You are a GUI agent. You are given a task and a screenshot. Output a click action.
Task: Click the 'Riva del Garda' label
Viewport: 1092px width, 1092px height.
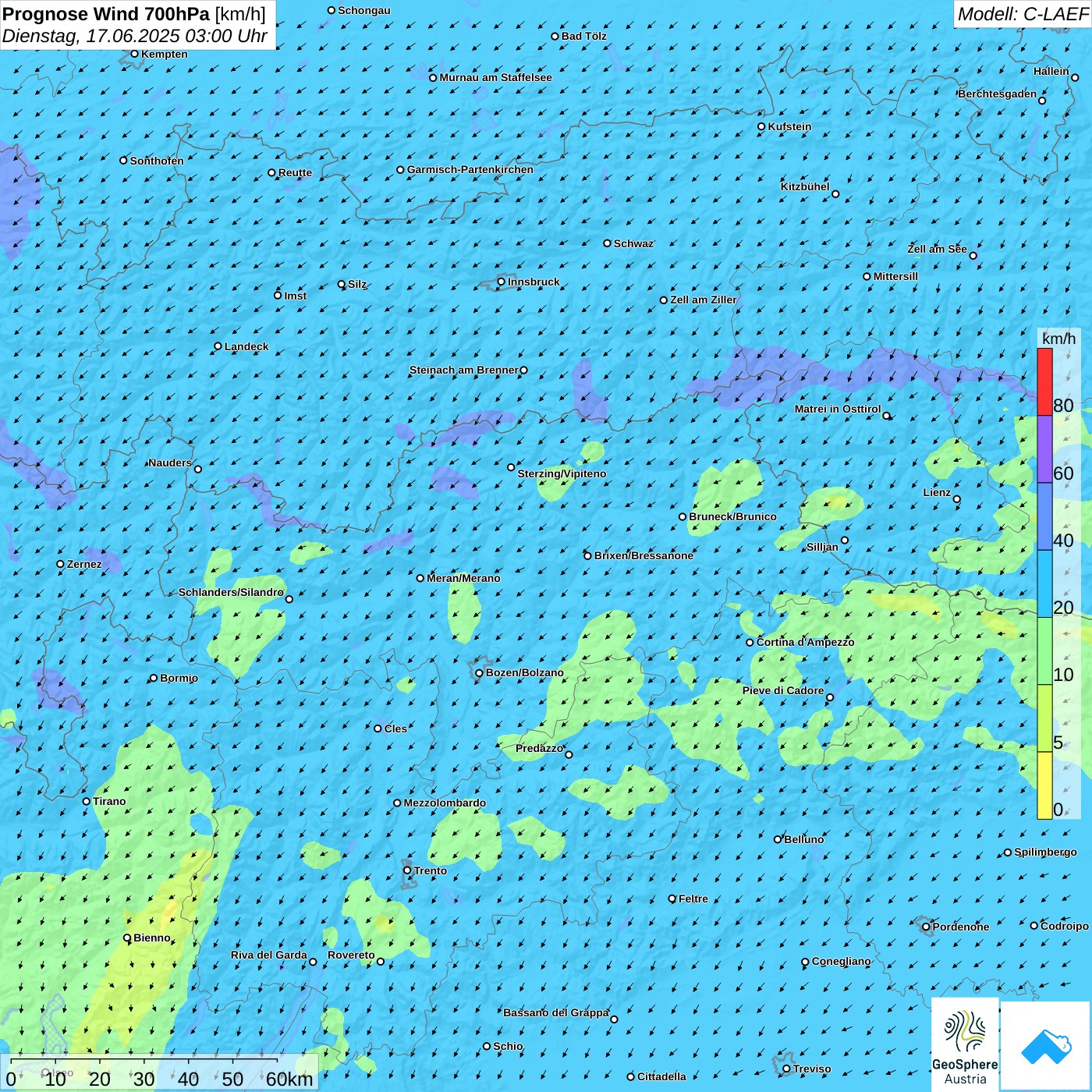(x=269, y=955)
